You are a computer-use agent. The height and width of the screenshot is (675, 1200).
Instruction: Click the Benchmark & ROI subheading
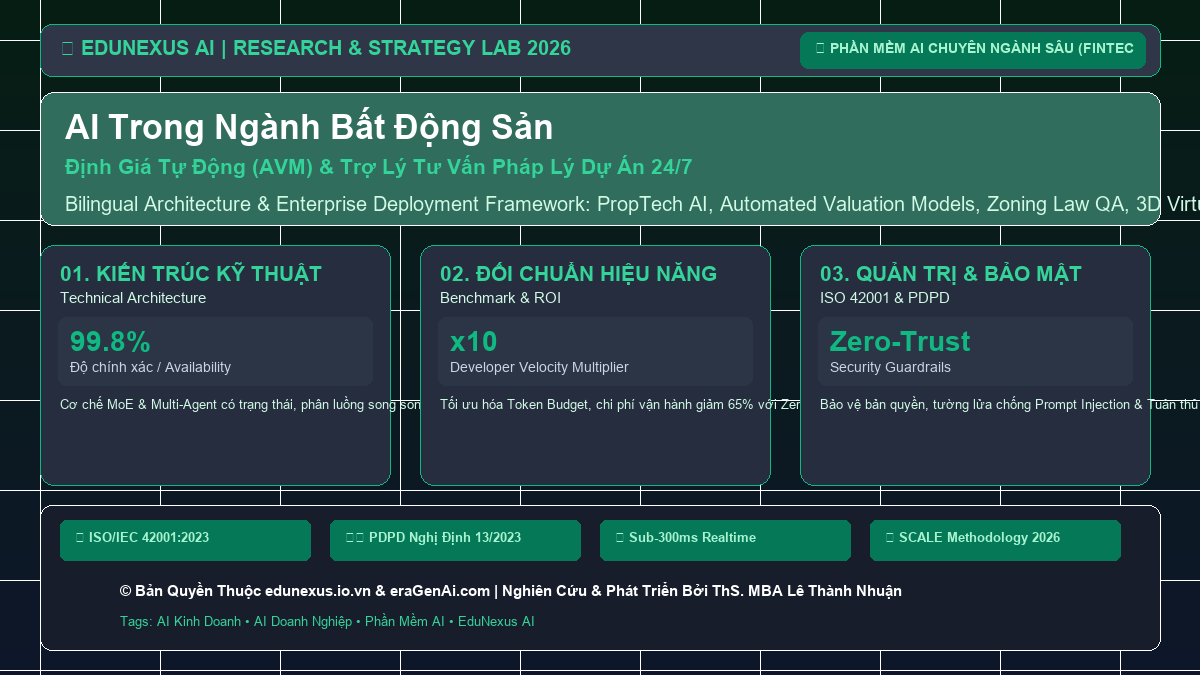500,298
